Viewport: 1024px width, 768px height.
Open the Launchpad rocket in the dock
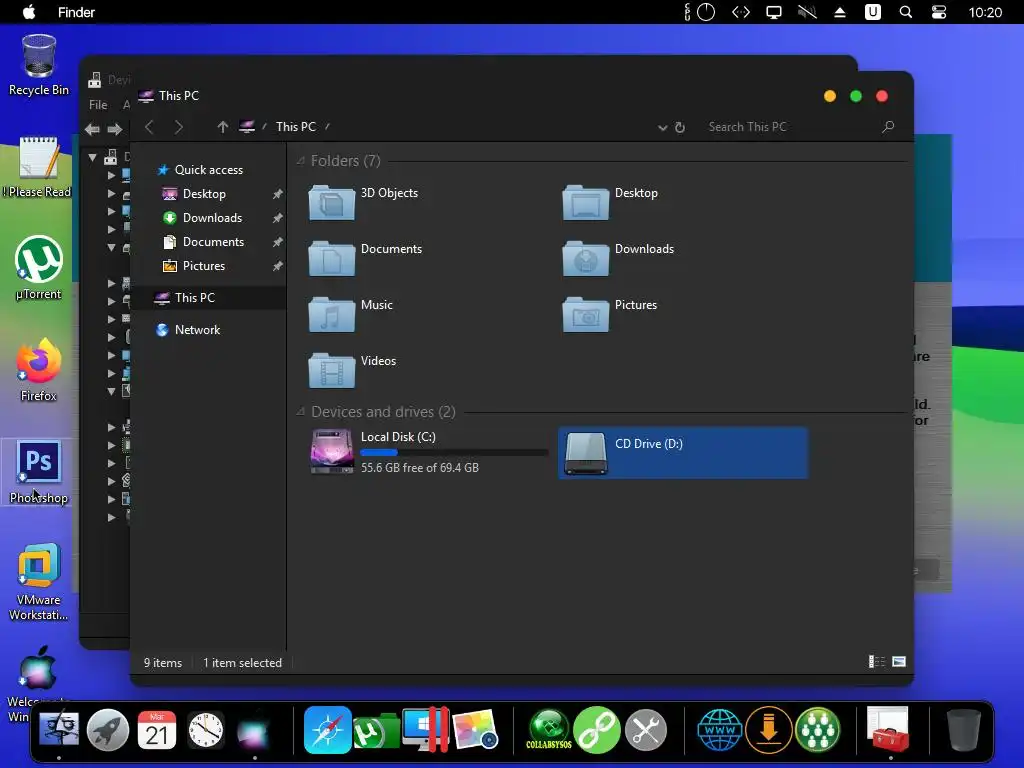[108, 729]
